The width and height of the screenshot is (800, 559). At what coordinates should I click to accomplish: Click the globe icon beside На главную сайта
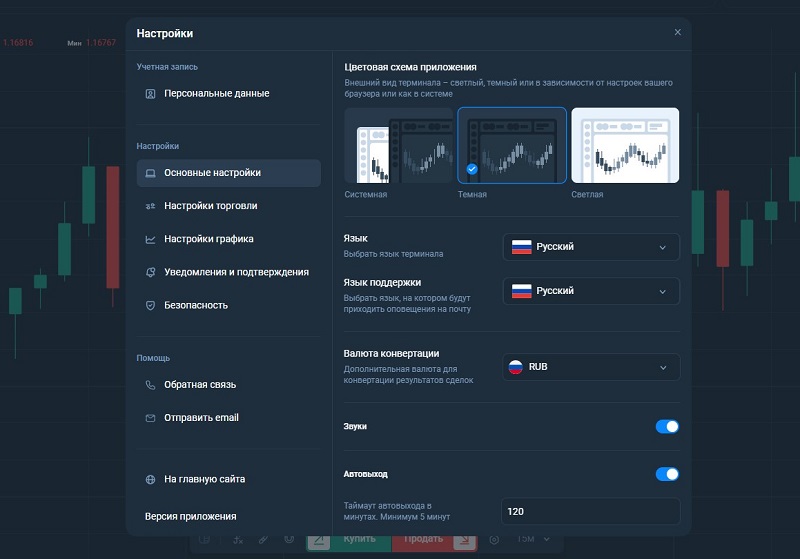(x=150, y=479)
